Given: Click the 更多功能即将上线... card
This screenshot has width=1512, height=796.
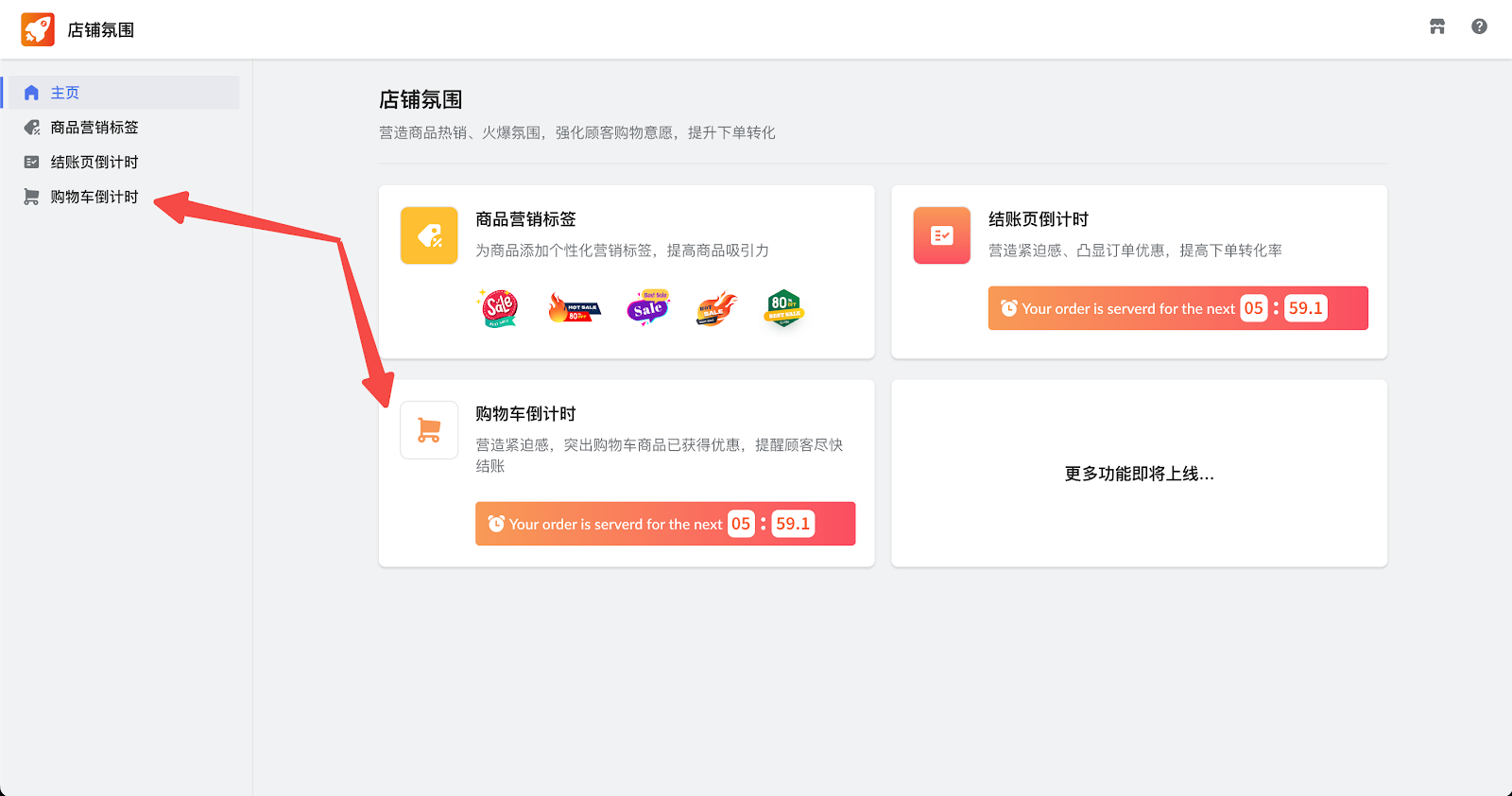Looking at the screenshot, I should (1140, 474).
